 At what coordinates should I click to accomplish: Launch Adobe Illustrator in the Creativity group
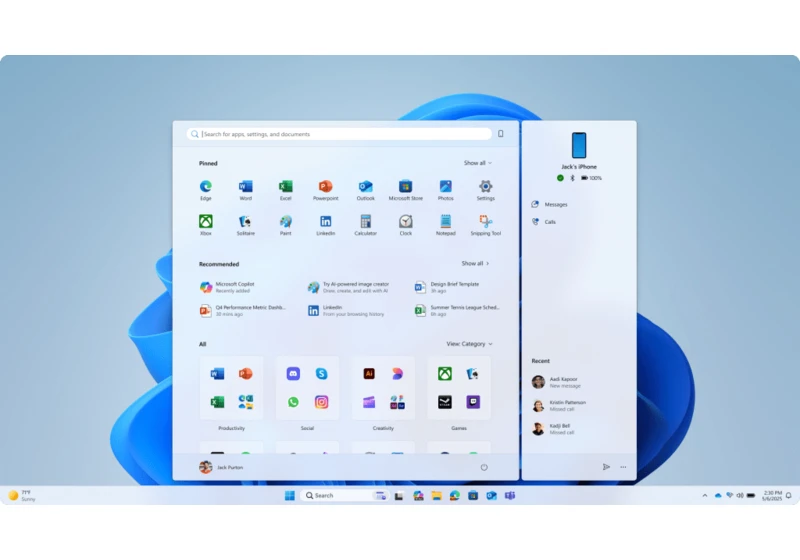pyautogui.click(x=369, y=374)
